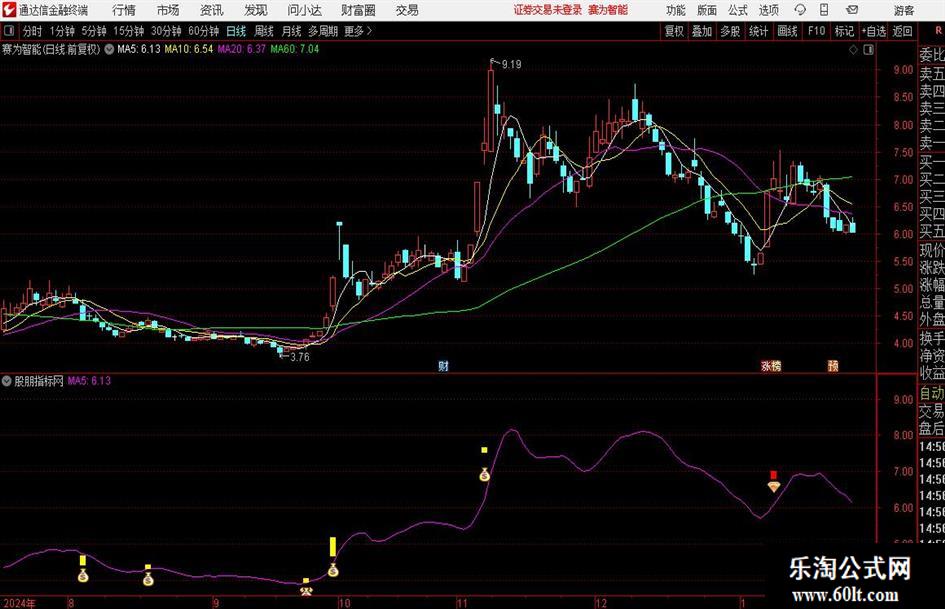Image resolution: width=945 pixels, height=609 pixels.
Task: Switch to 5分钟 period
Action: click(x=93, y=31)
